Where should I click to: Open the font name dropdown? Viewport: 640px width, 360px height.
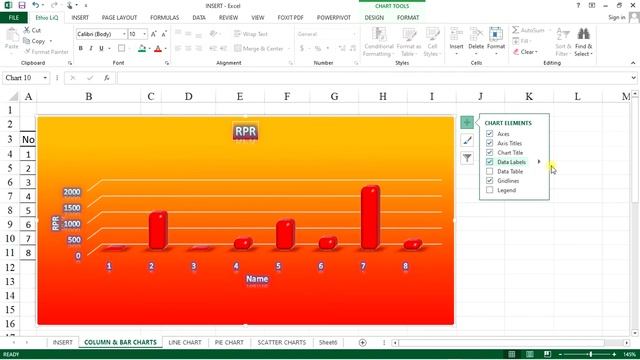(124, 34)
